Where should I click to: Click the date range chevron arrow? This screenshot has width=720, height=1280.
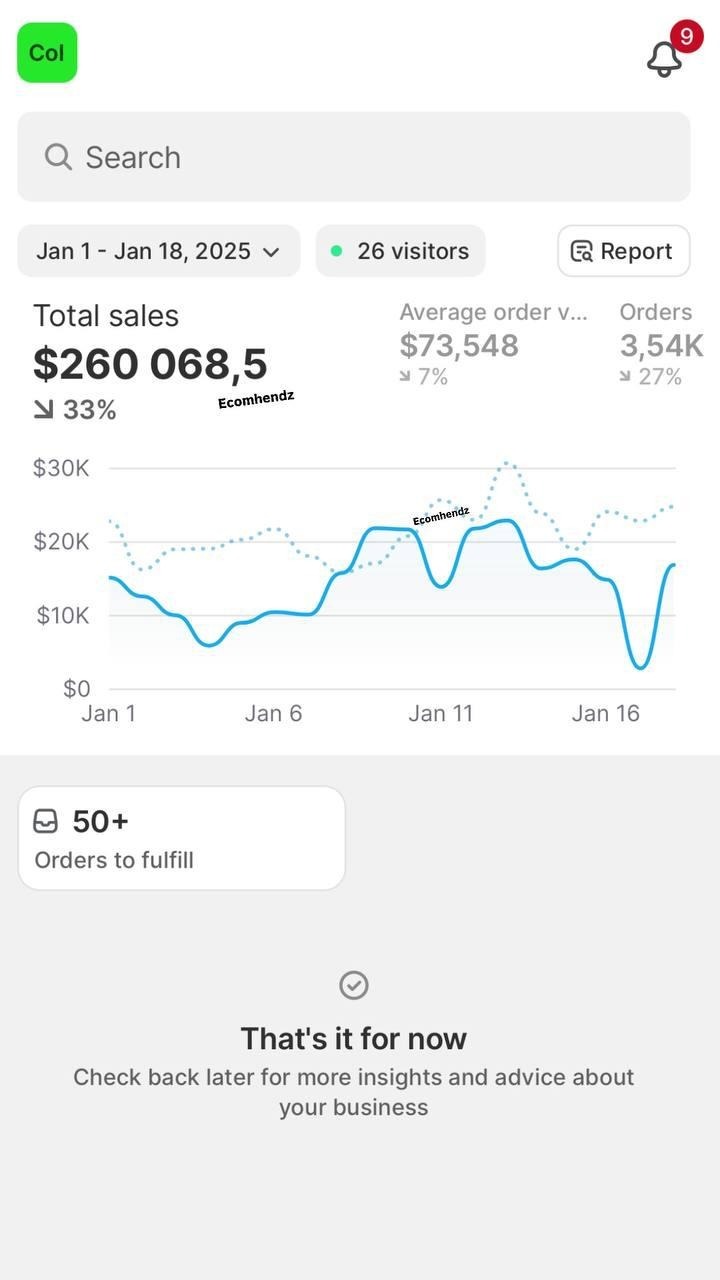tap(271, 252)
